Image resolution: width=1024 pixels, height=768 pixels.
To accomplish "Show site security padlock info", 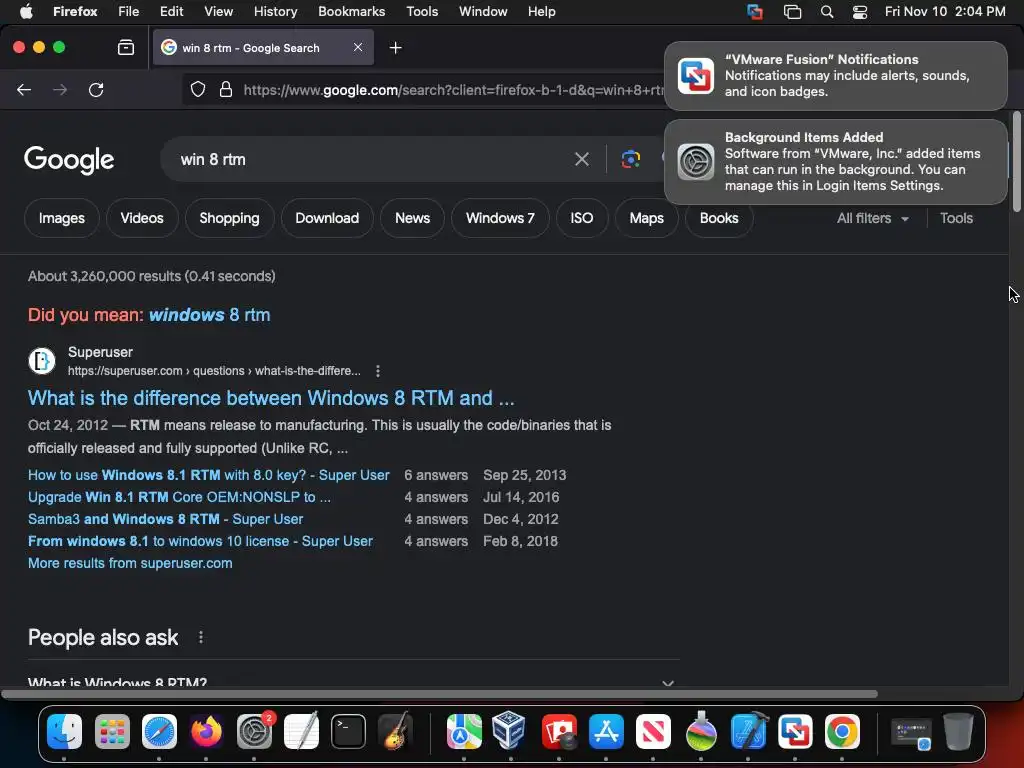I will 226,89.
